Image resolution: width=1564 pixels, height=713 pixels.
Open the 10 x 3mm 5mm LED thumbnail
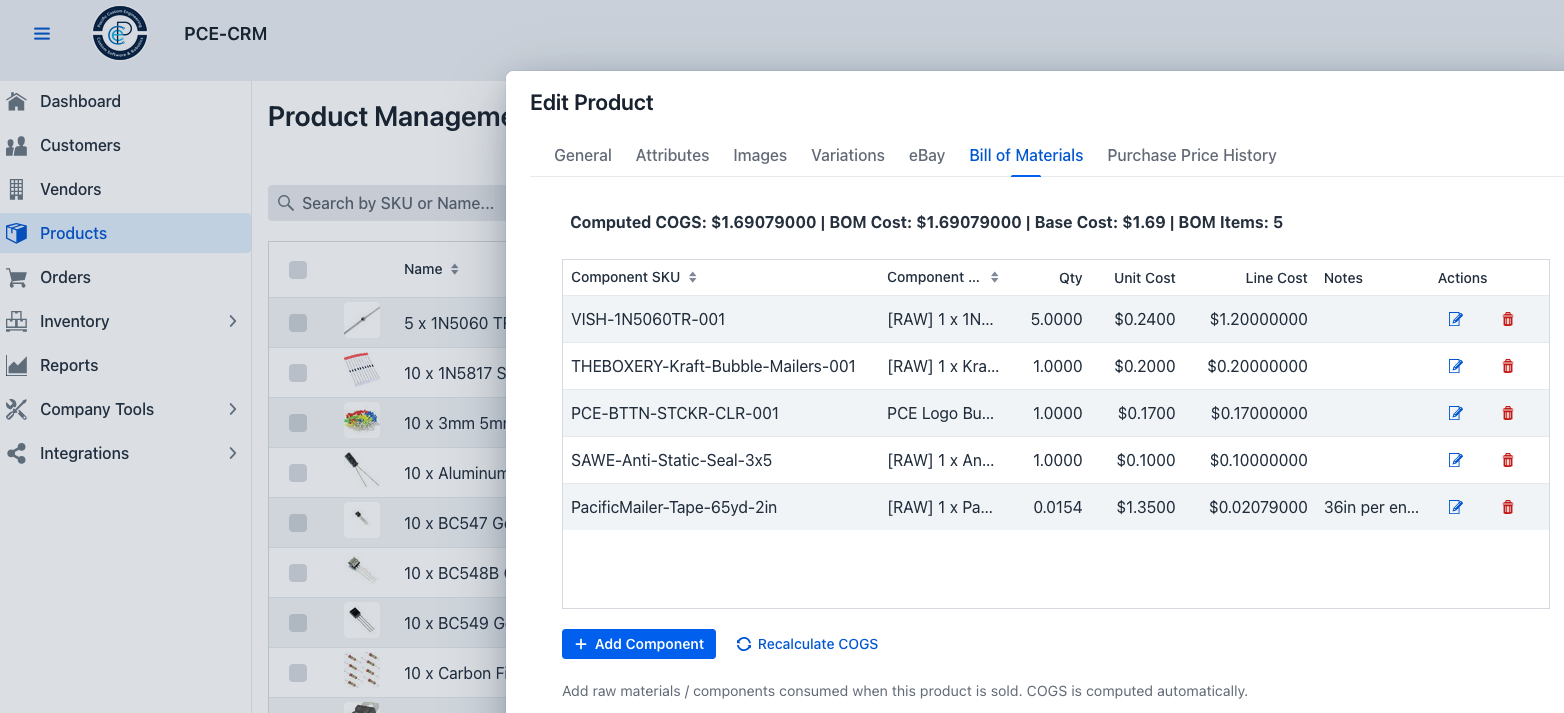click(361, 422)
